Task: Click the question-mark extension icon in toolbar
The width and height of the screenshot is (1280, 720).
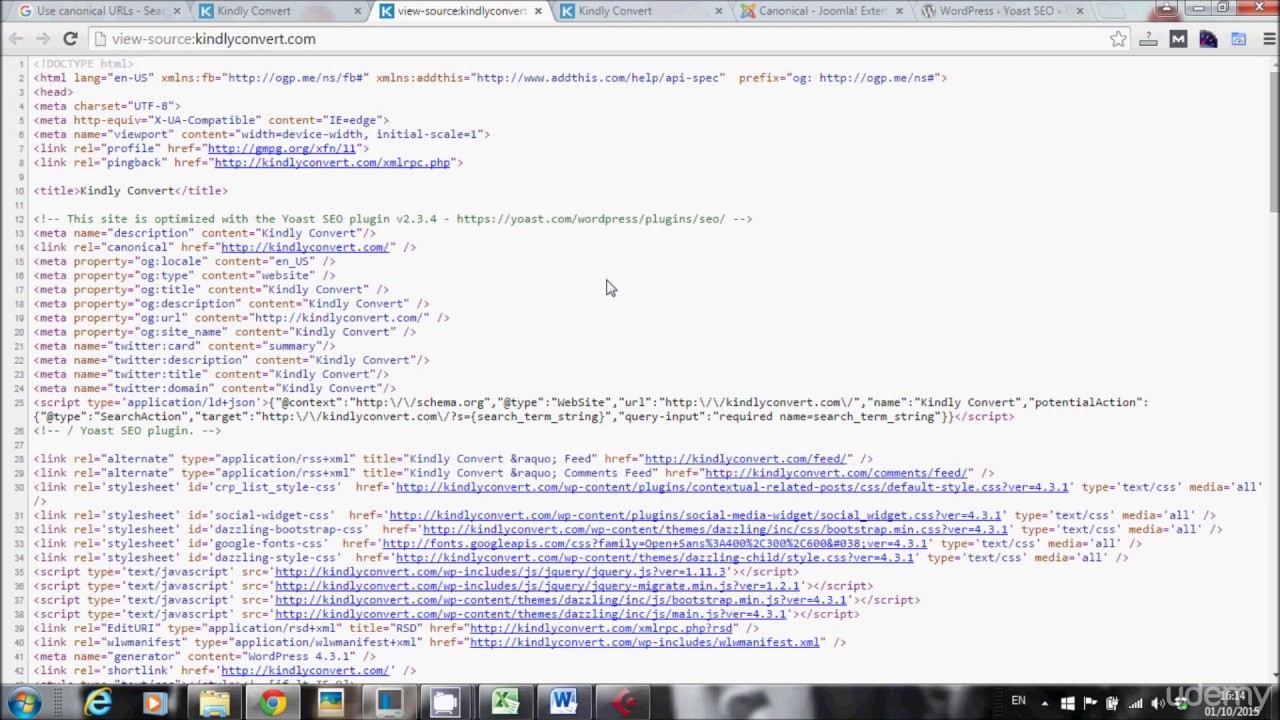Action: [1148, 39]
